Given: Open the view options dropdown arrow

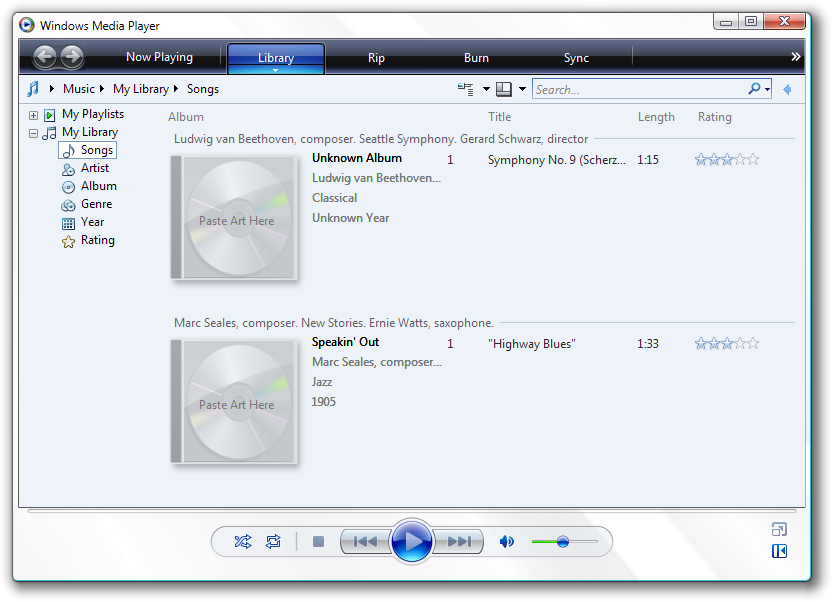Looking at the screenshot, I should (522, 89).
